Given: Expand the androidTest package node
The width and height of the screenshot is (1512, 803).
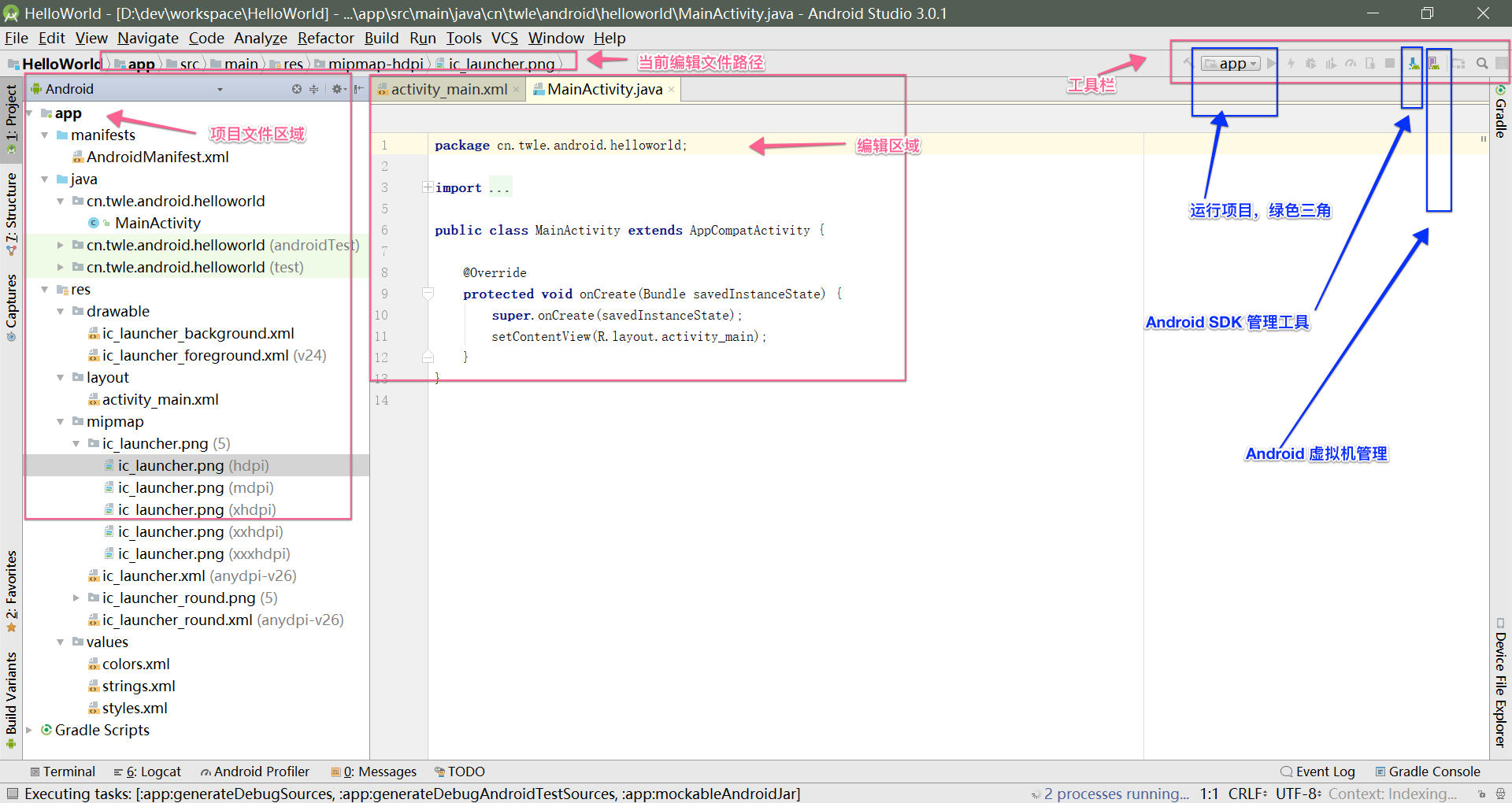Looking at the screenshot, I should [61, 246].
